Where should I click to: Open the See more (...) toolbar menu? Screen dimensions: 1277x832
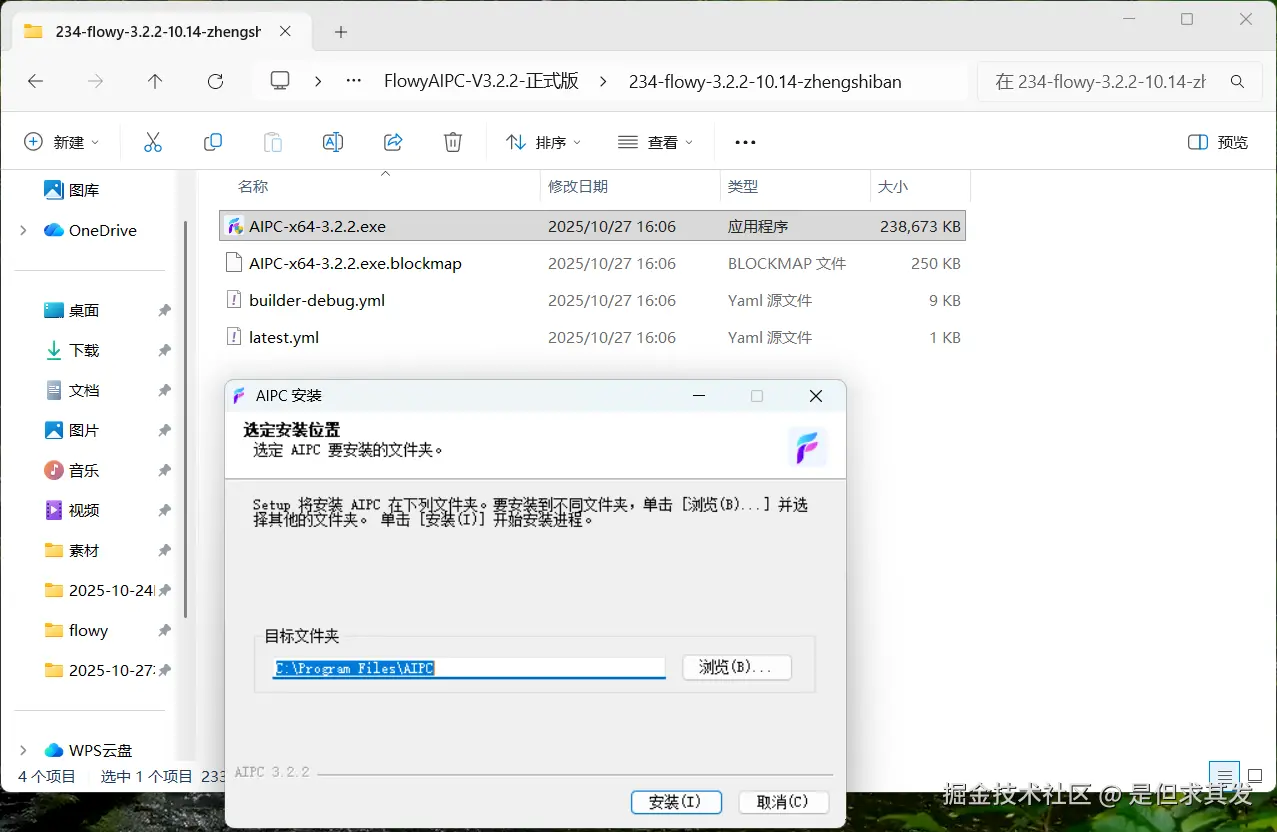[744, 141]
